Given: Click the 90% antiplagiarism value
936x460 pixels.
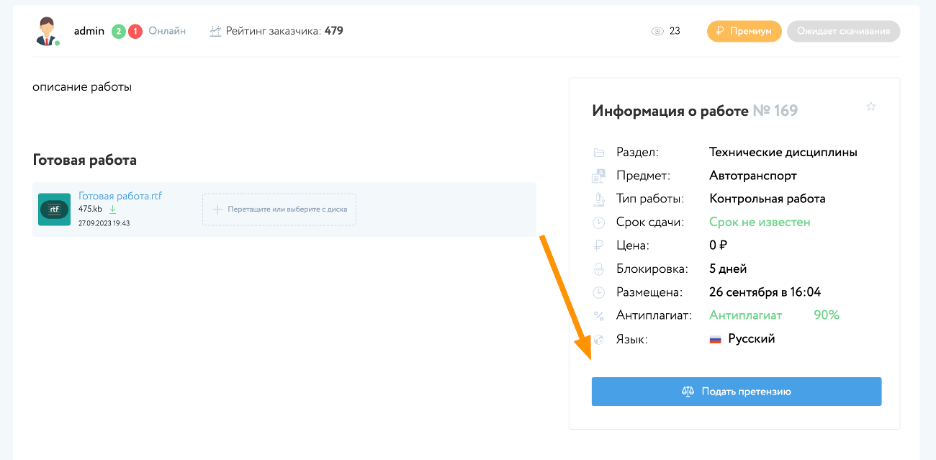Looking at the screenshot, I should click(x=826, y=315).
